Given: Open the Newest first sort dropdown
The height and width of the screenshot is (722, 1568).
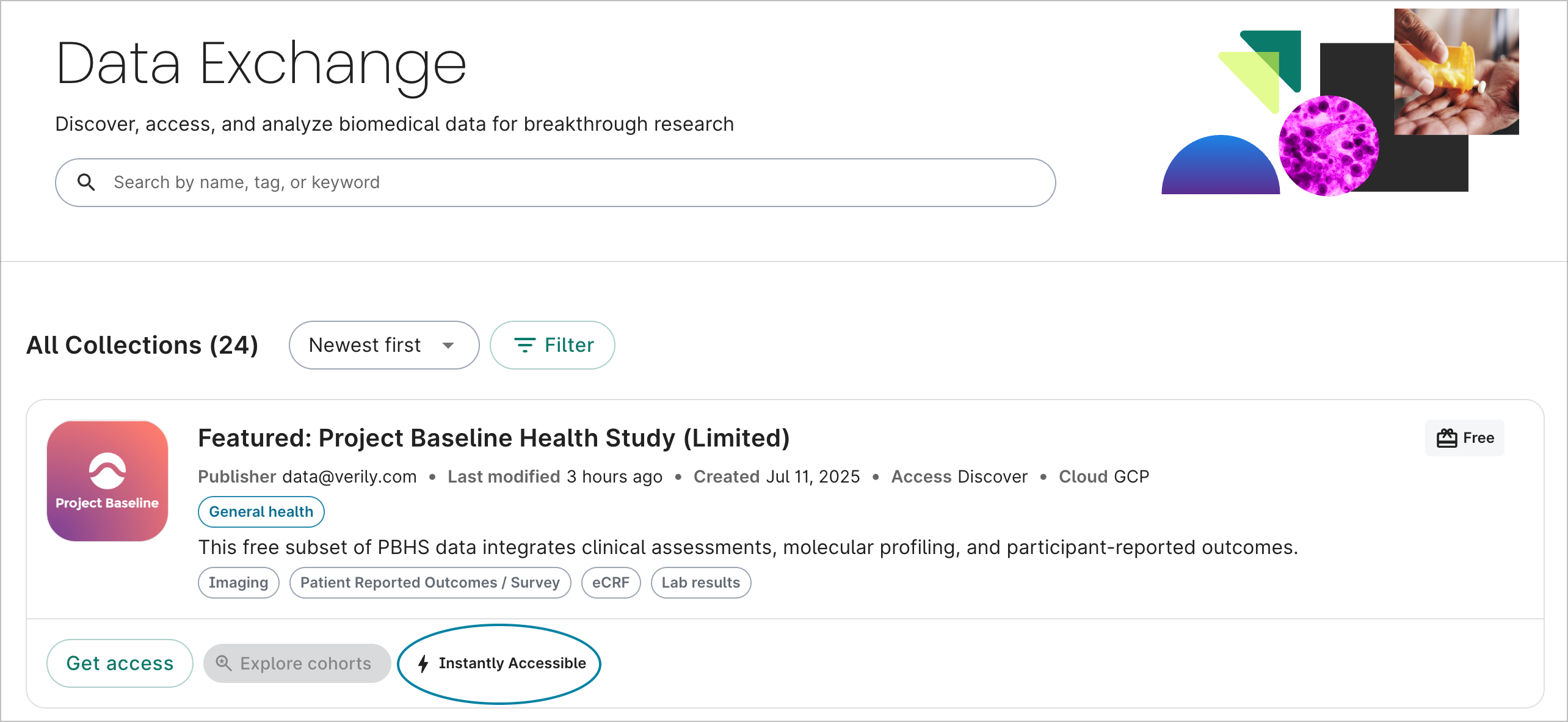Looking at the screenshot, I should point(383,345).
